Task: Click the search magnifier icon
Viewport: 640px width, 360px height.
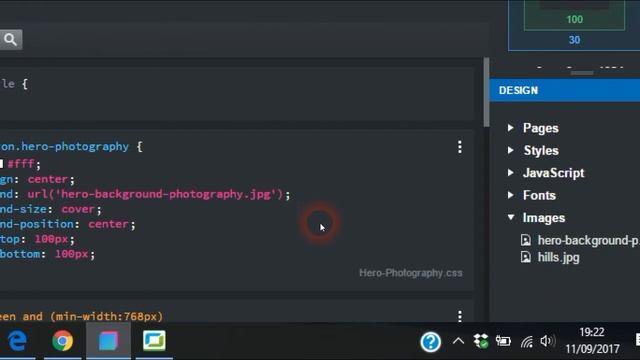Action: 10,40
